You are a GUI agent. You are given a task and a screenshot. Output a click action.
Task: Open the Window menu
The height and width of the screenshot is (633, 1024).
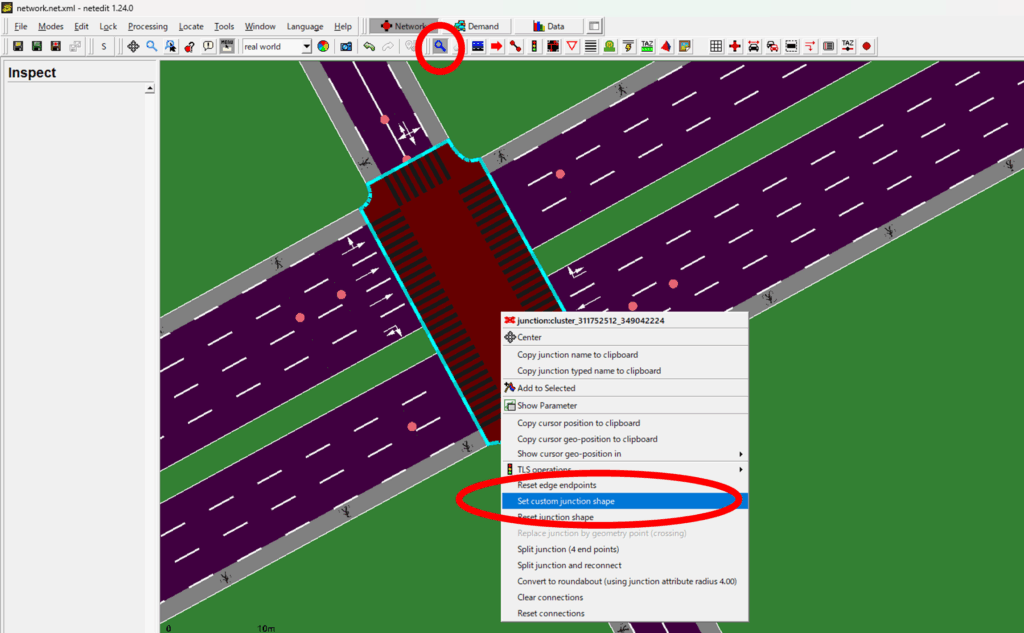click(x=260, y=26)
